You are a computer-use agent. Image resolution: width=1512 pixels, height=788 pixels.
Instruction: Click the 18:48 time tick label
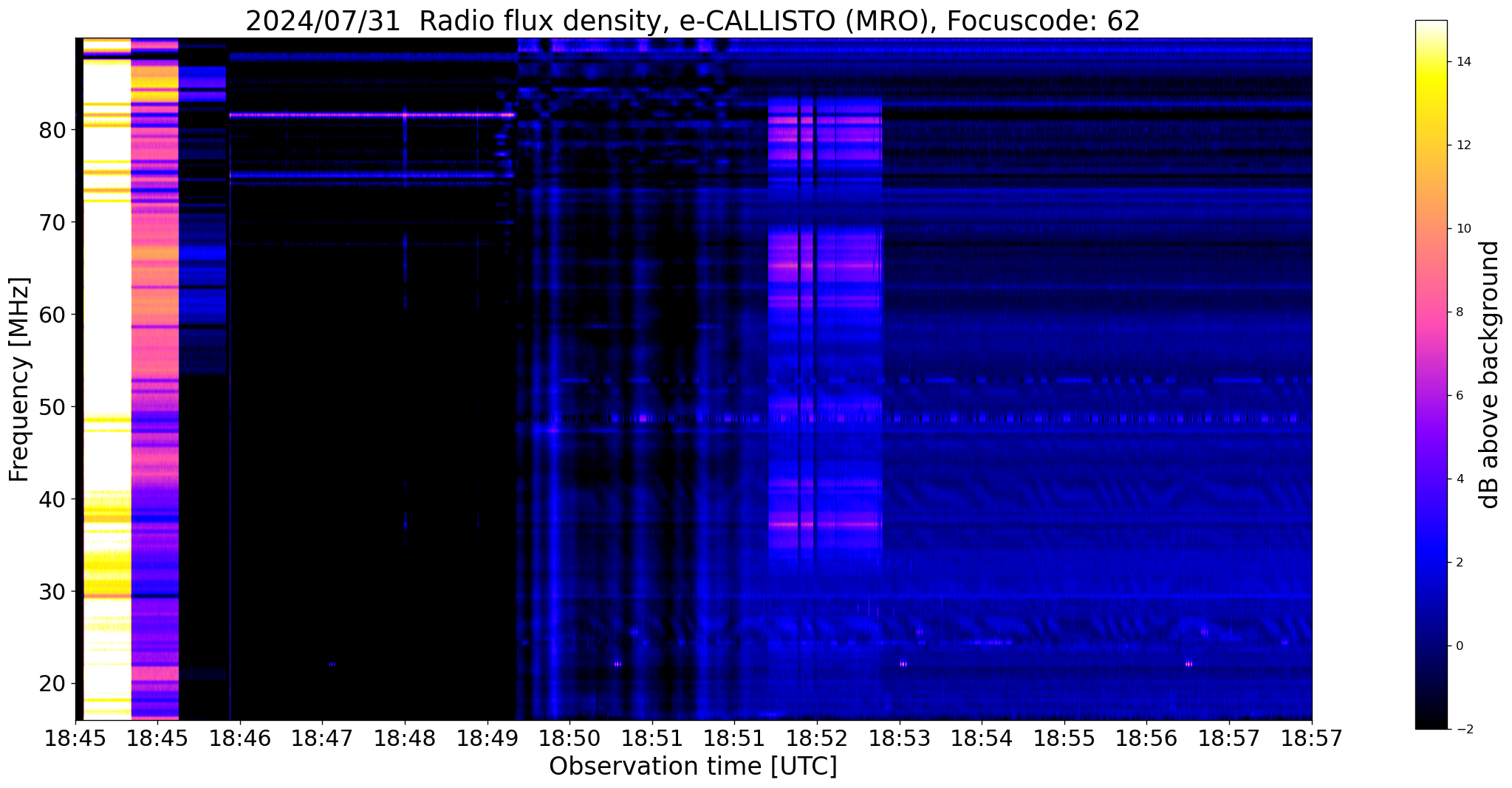click(404, 738)
